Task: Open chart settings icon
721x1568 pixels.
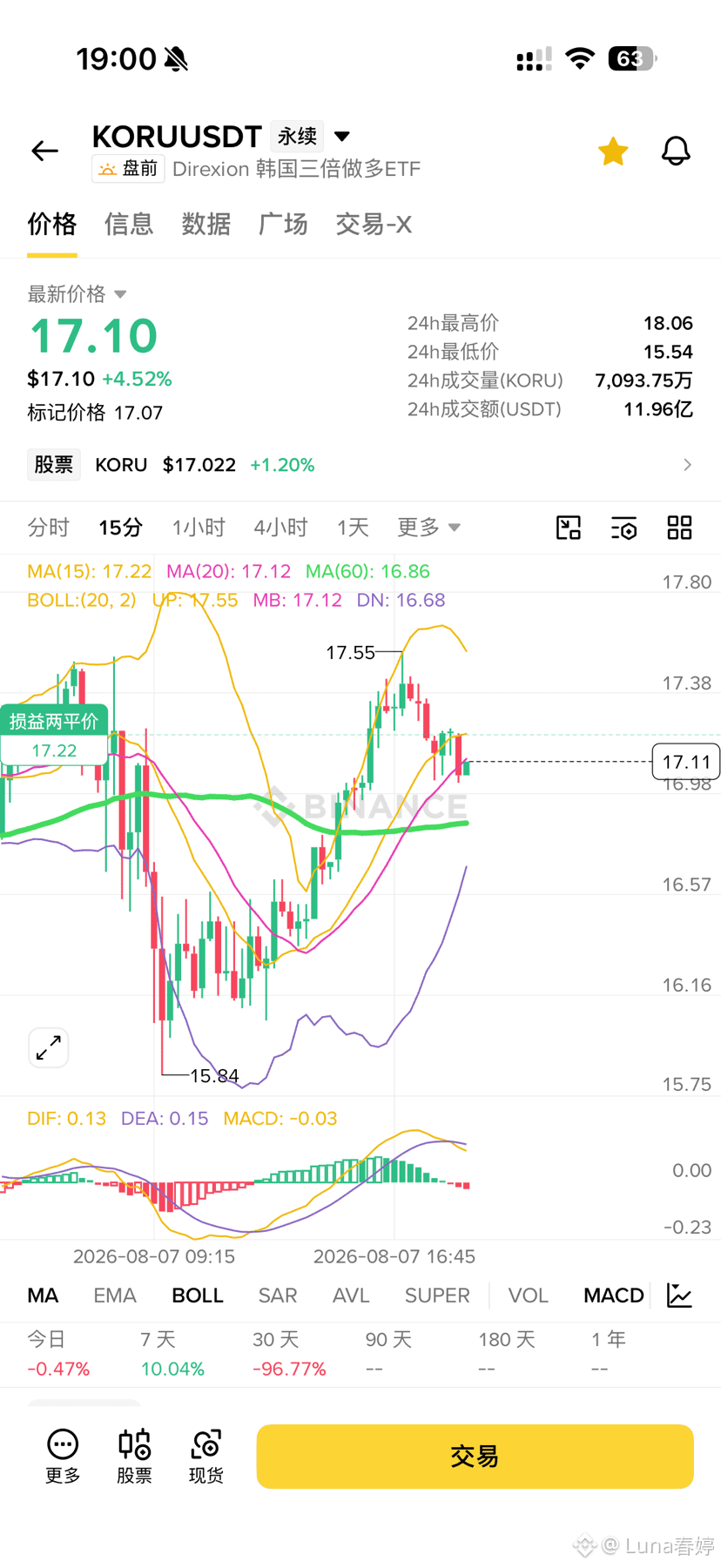Action: point(623,528)
